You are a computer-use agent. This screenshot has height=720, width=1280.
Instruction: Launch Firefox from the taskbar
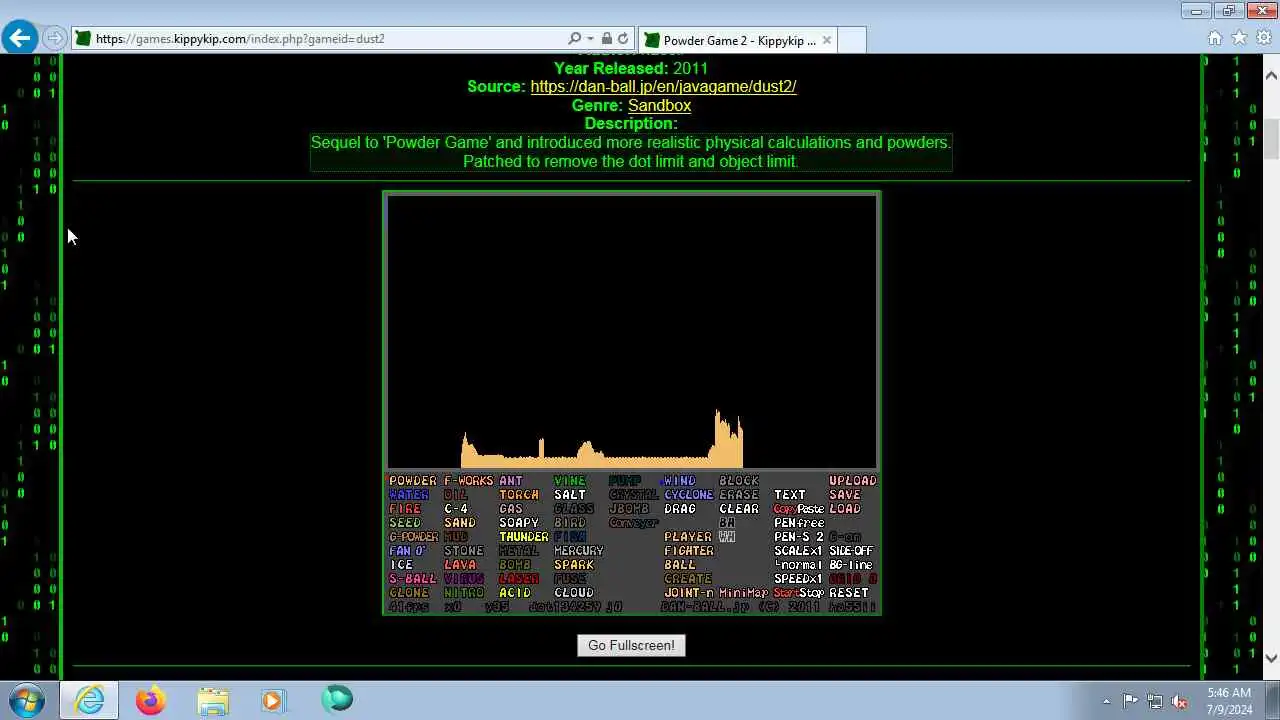151,700
